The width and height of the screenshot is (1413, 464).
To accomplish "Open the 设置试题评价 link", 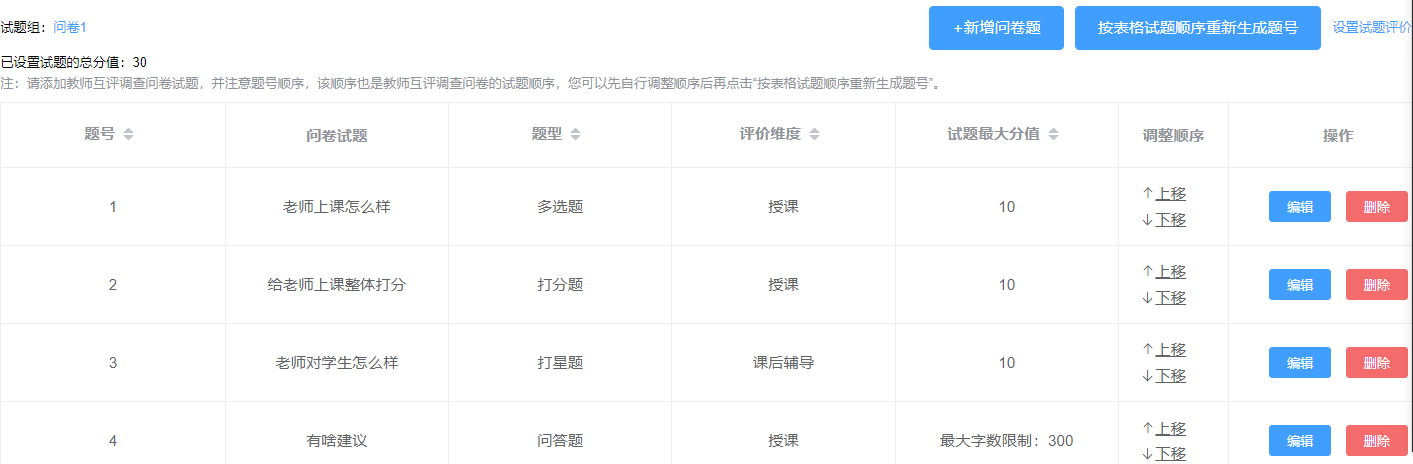I will (1372, 28).
